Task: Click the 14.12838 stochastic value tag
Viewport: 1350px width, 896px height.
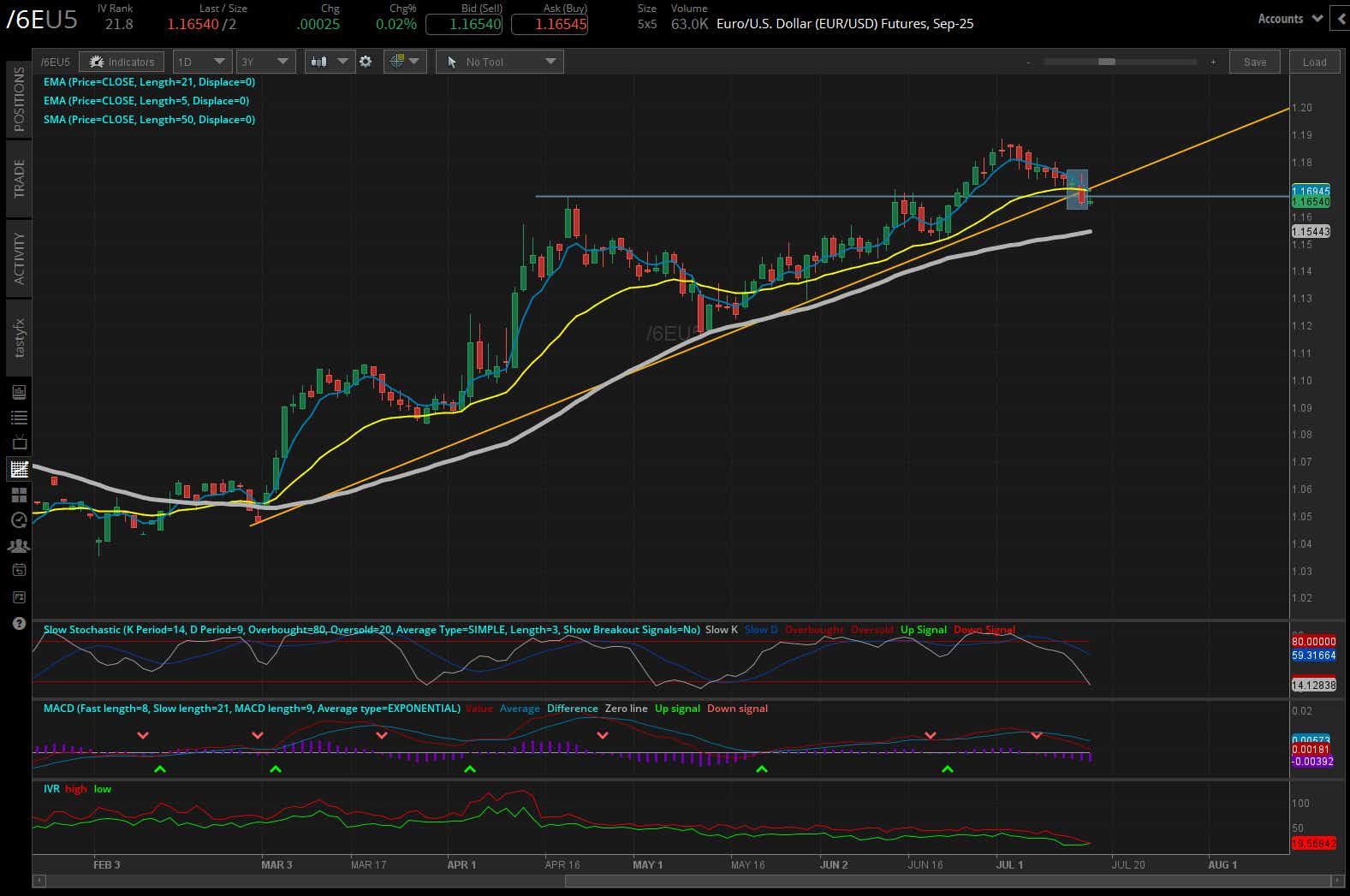Action: point(1313,685)
